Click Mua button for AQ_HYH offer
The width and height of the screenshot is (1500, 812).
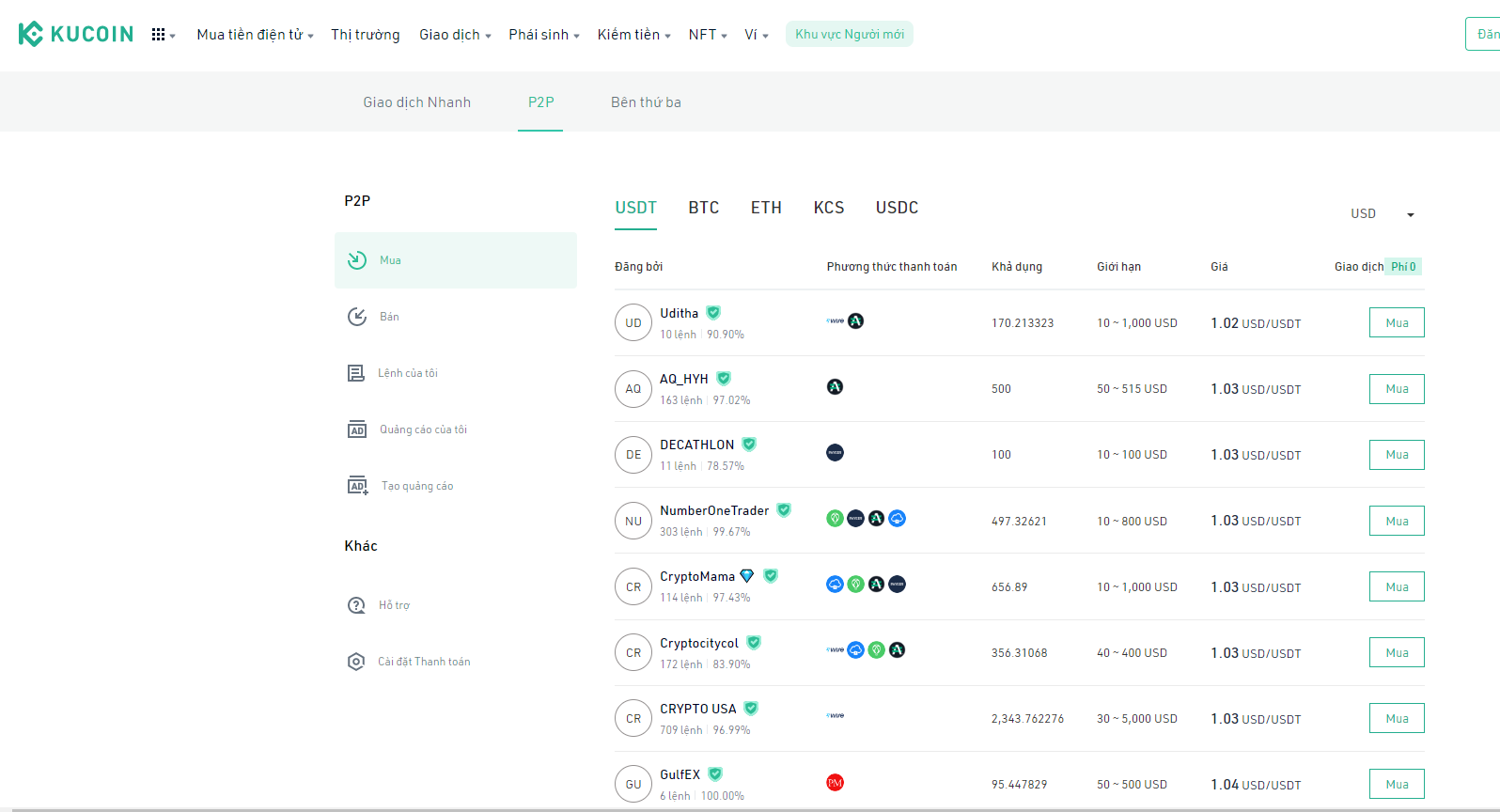[x=1397, y=388]
